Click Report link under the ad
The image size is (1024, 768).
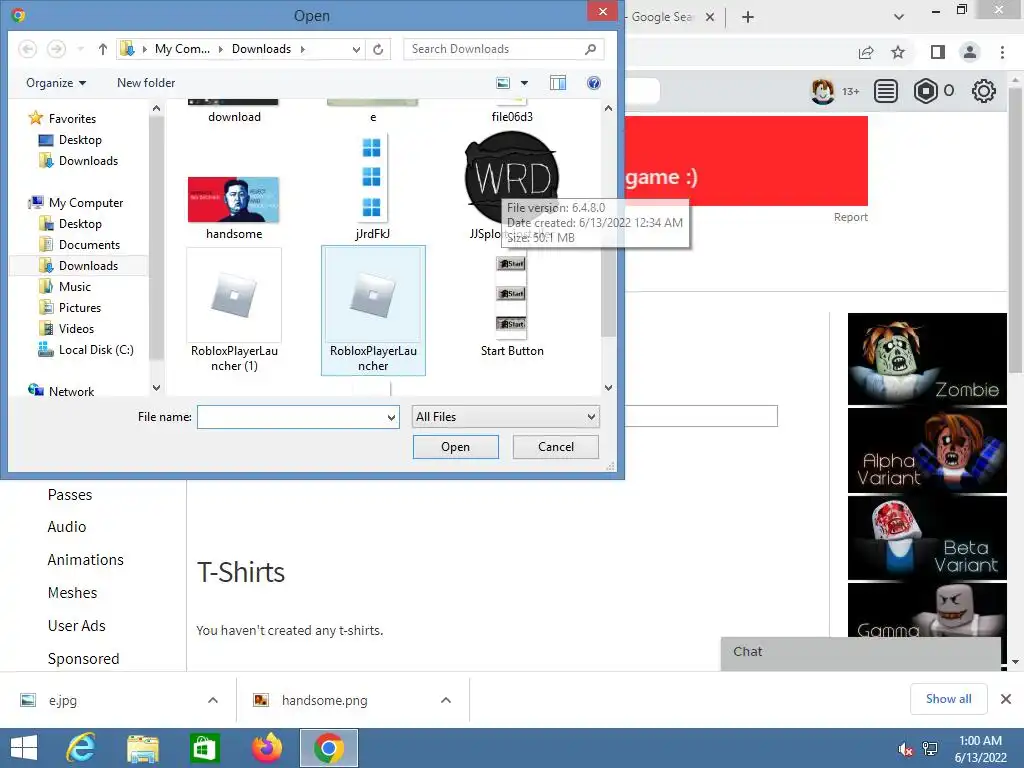pyautogui.click(x=850, y=217)
